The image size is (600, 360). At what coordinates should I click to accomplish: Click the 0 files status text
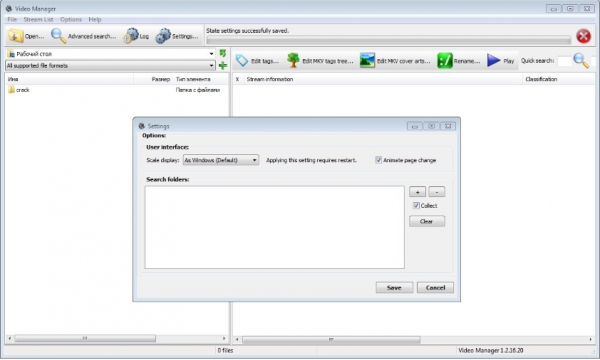pyautogui.click(x=225, y=350)
